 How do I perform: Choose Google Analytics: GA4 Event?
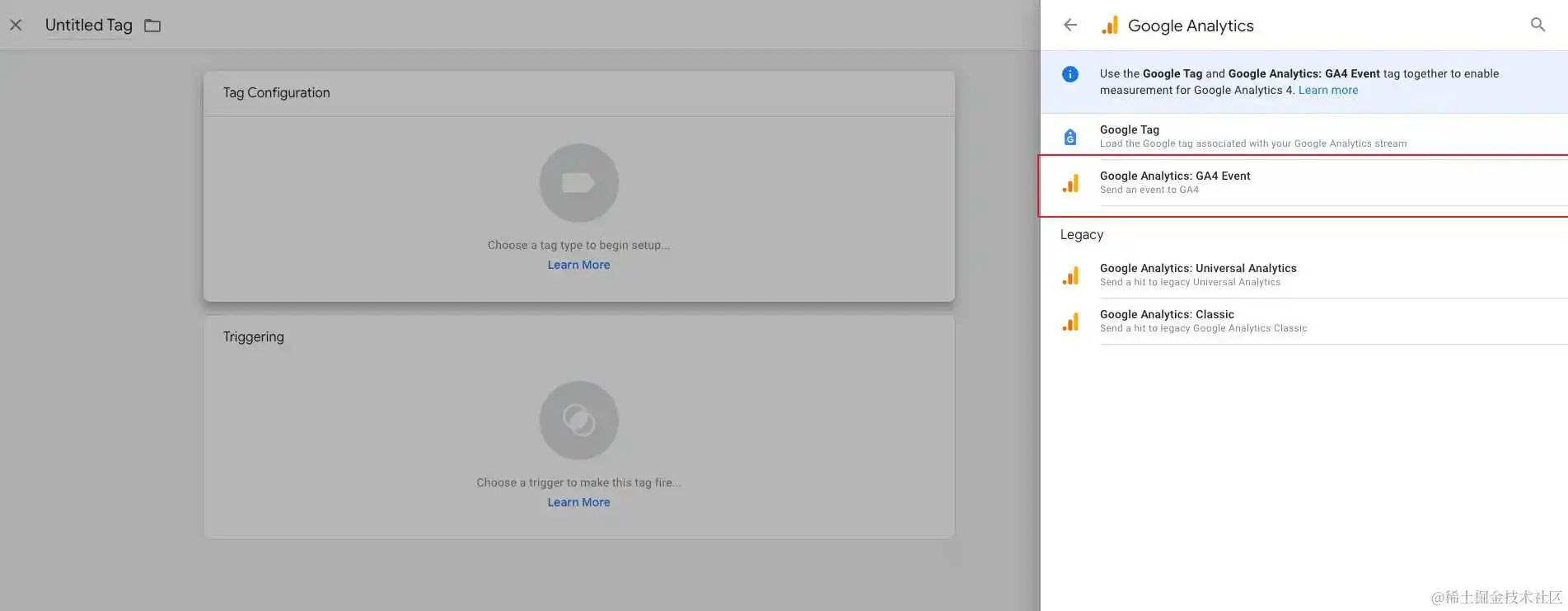pos(1304,183)
